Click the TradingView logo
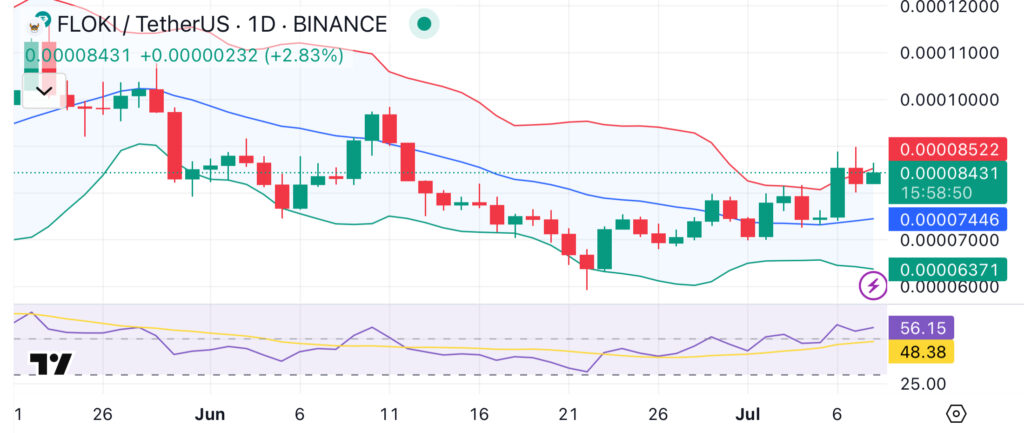This screenshot has height=433, width=1024. pyautogui.click(x=50, y=364)
